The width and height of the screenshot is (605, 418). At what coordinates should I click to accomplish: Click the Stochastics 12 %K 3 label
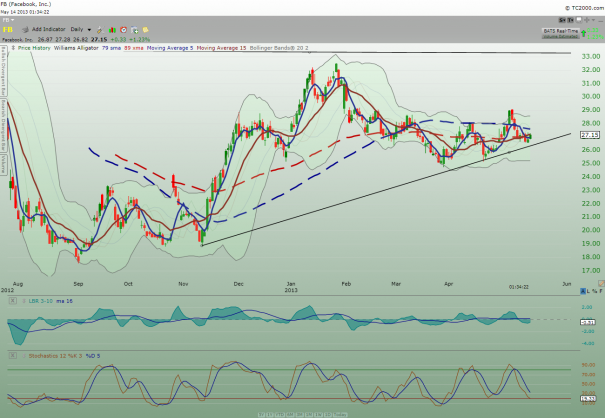(x=55, y=356)
